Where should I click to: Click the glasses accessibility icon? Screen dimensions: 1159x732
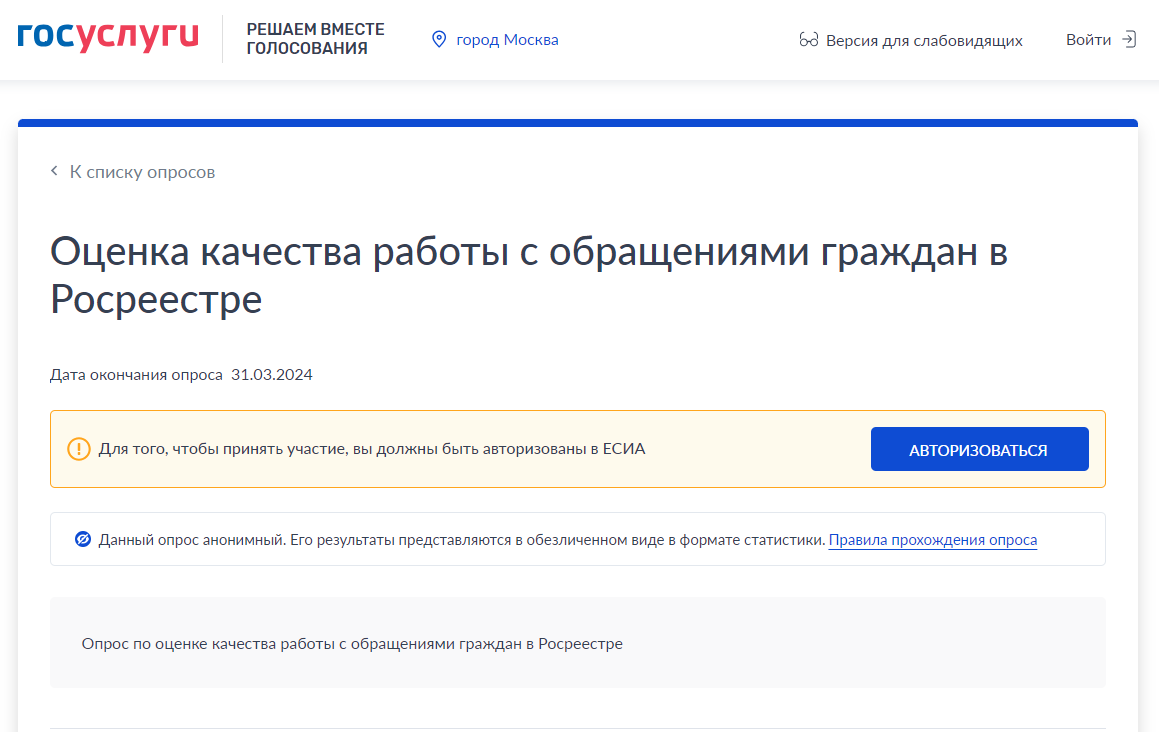(809, 41)
